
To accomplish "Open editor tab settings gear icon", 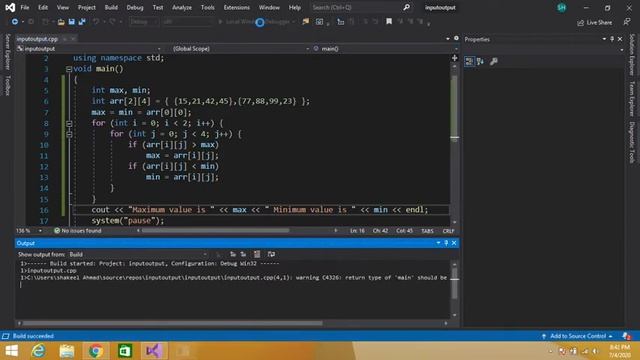I will (x=456, y=38).
